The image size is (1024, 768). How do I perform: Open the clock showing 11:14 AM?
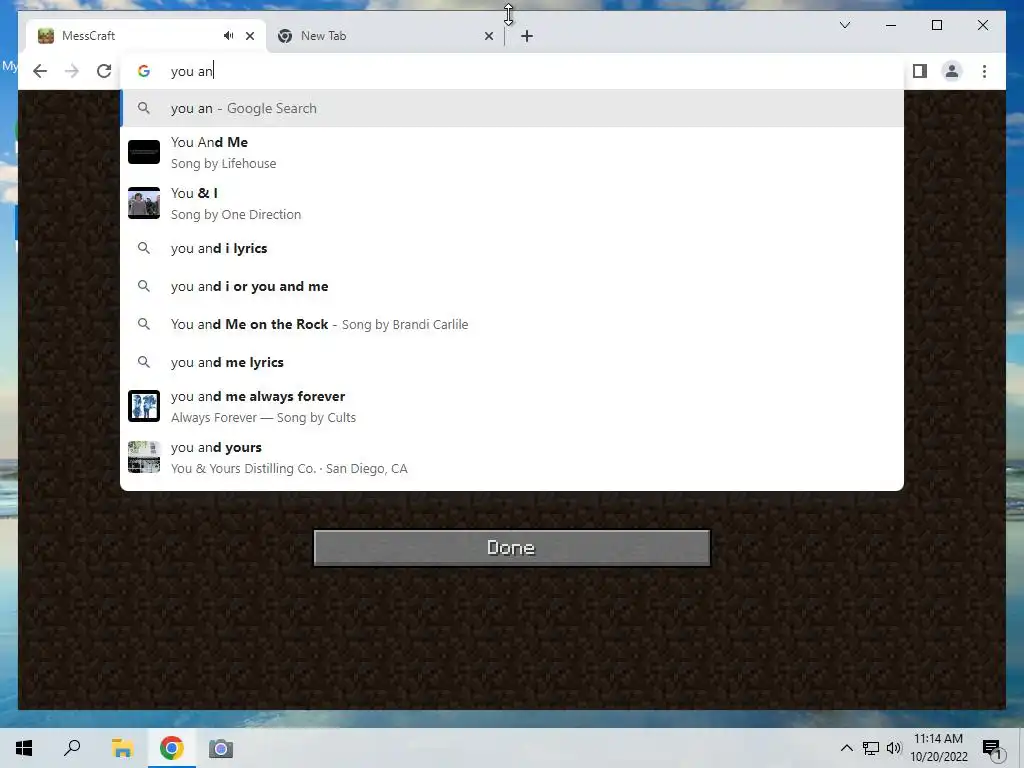pyautogui.click(x=938, y=748)
